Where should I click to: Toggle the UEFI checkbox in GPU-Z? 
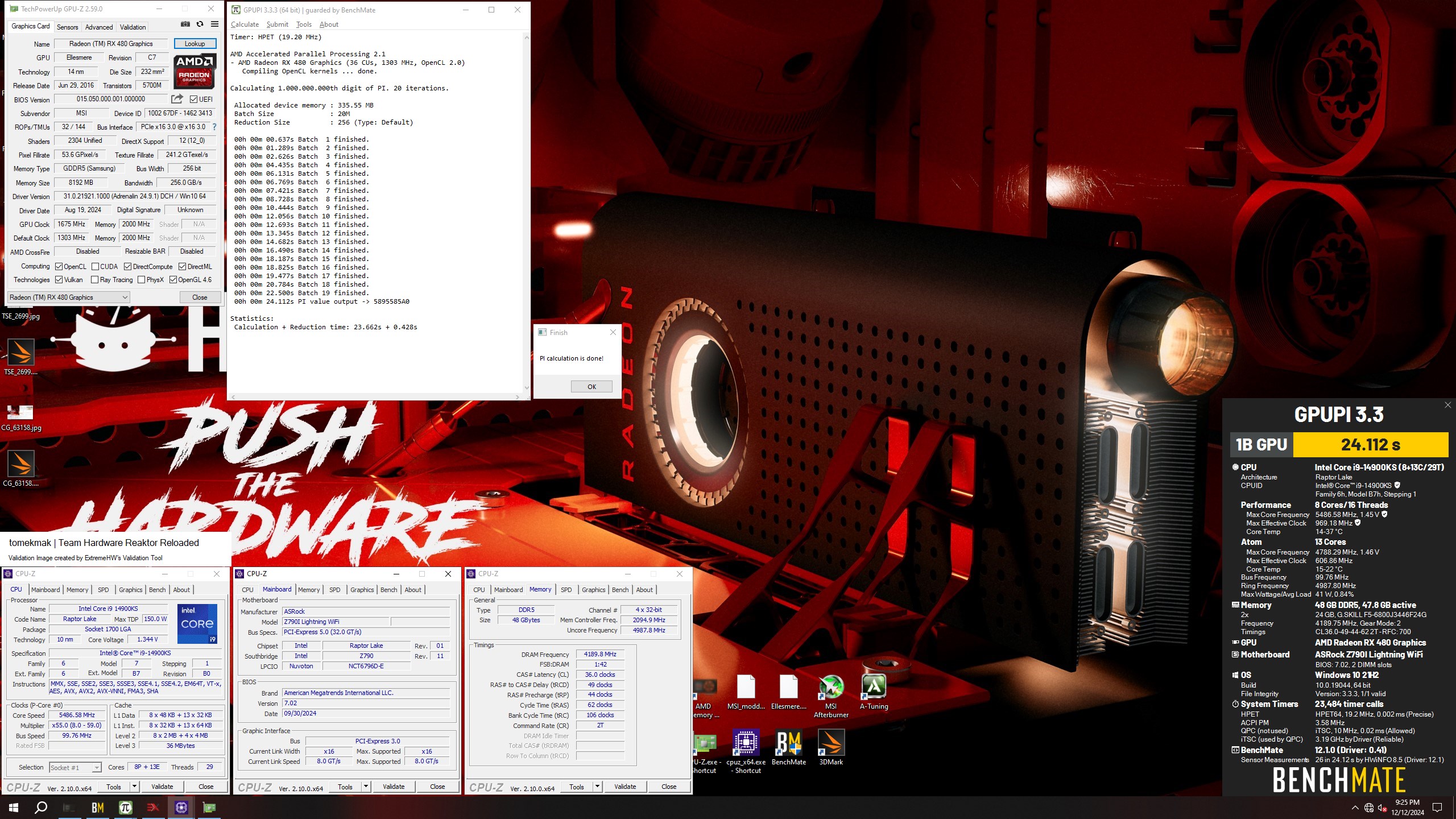click(x=193, y=100)
